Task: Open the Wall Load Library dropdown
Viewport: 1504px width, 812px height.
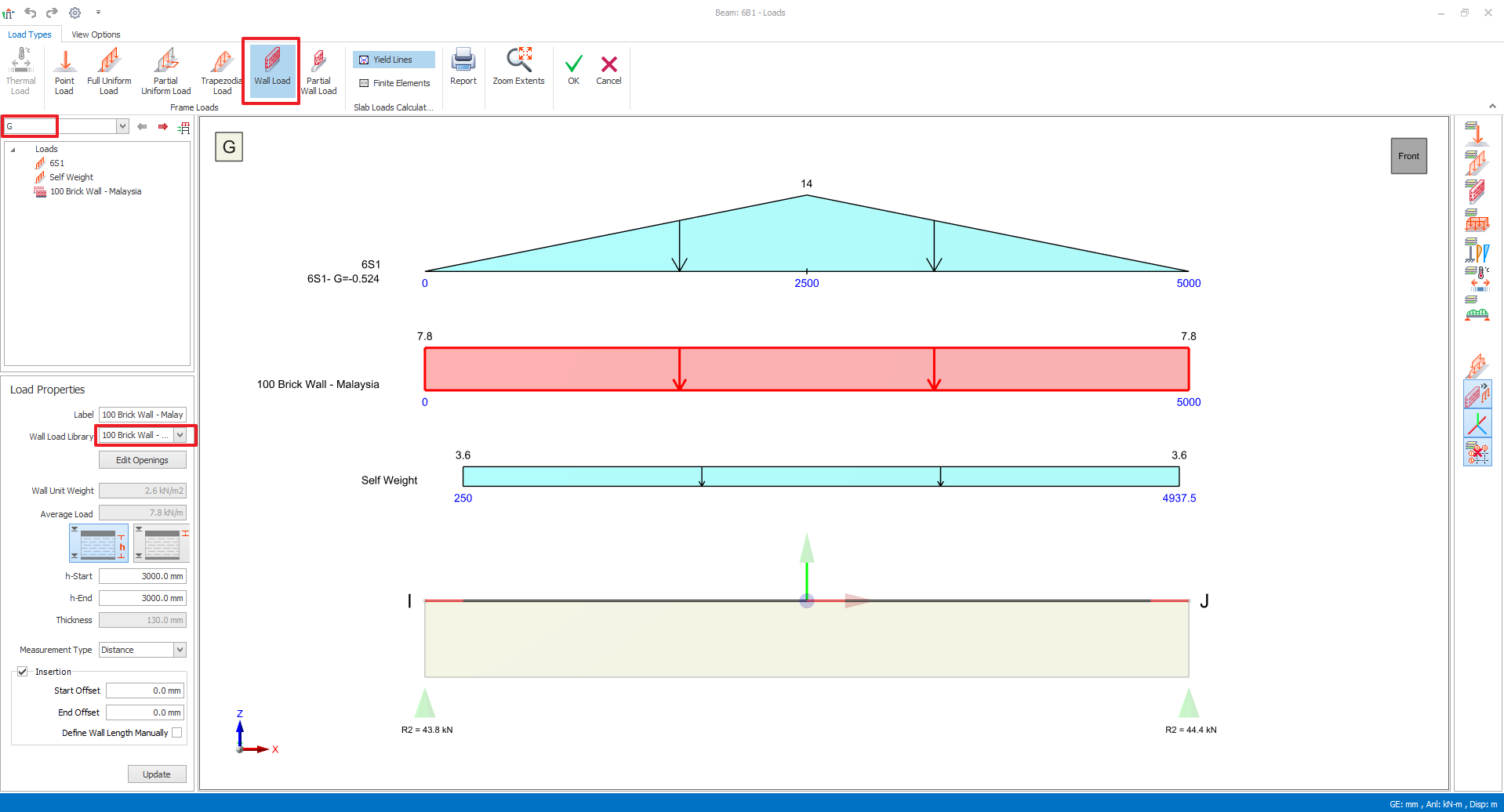Action: coord(180,435)
